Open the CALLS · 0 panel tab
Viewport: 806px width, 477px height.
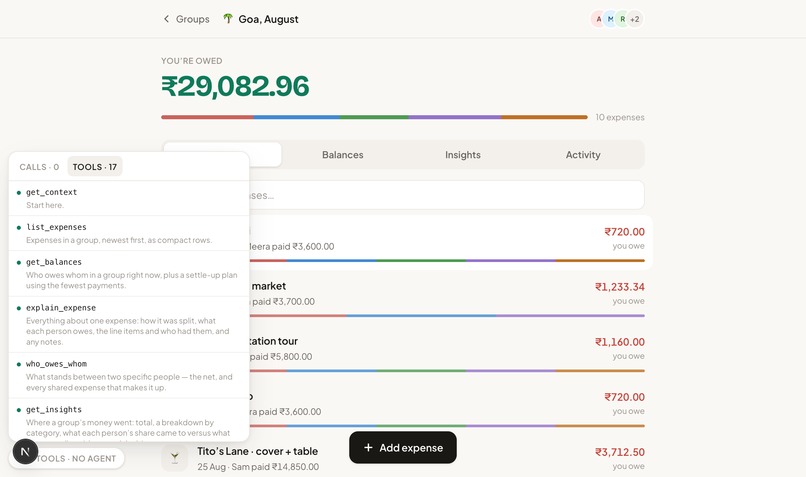click(x=39, y=167)
